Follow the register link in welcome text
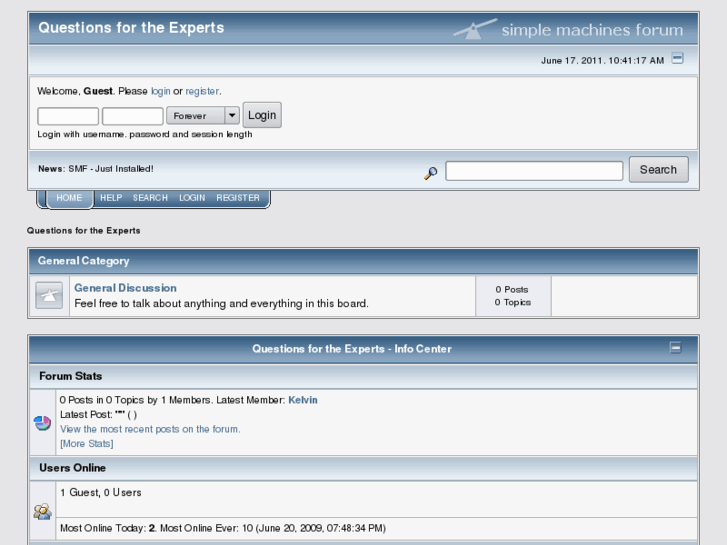 point(202,91)
